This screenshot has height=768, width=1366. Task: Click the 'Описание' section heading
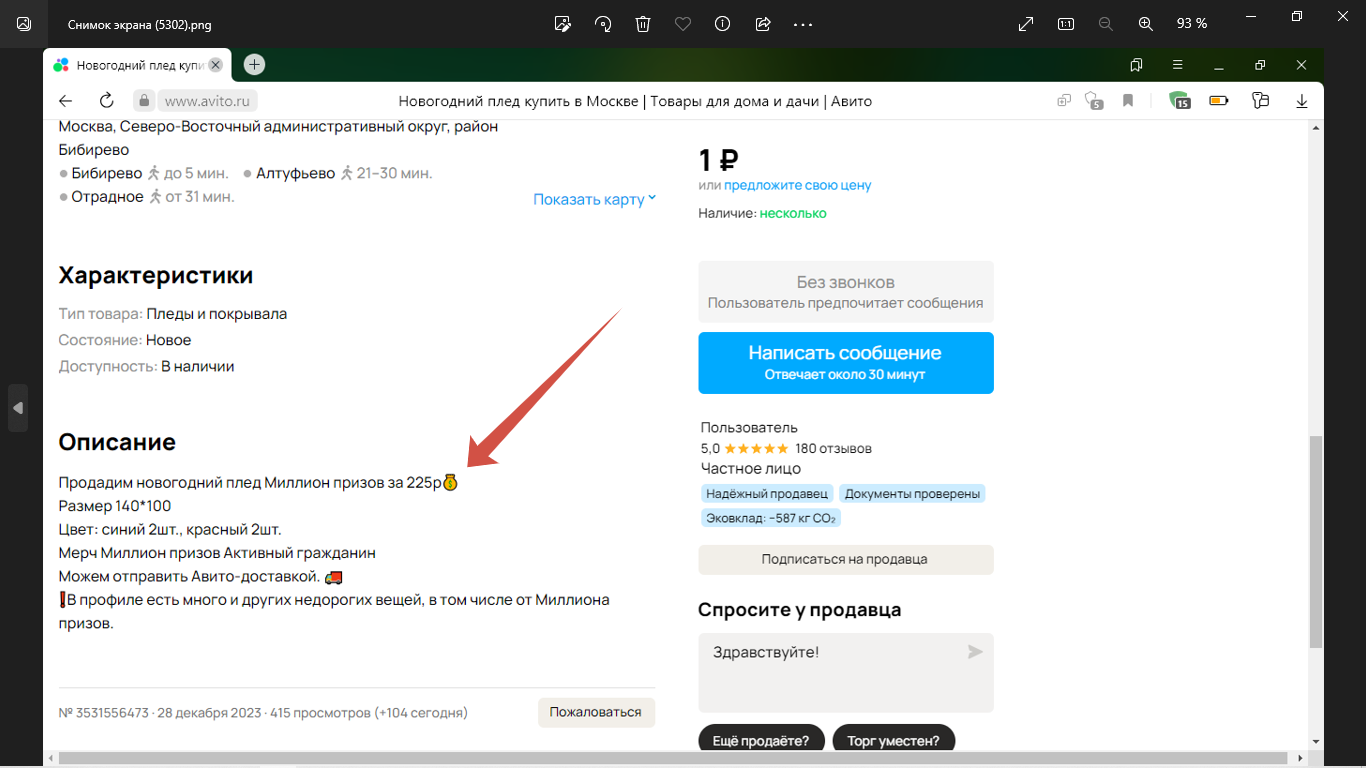[x=117, y=442]
